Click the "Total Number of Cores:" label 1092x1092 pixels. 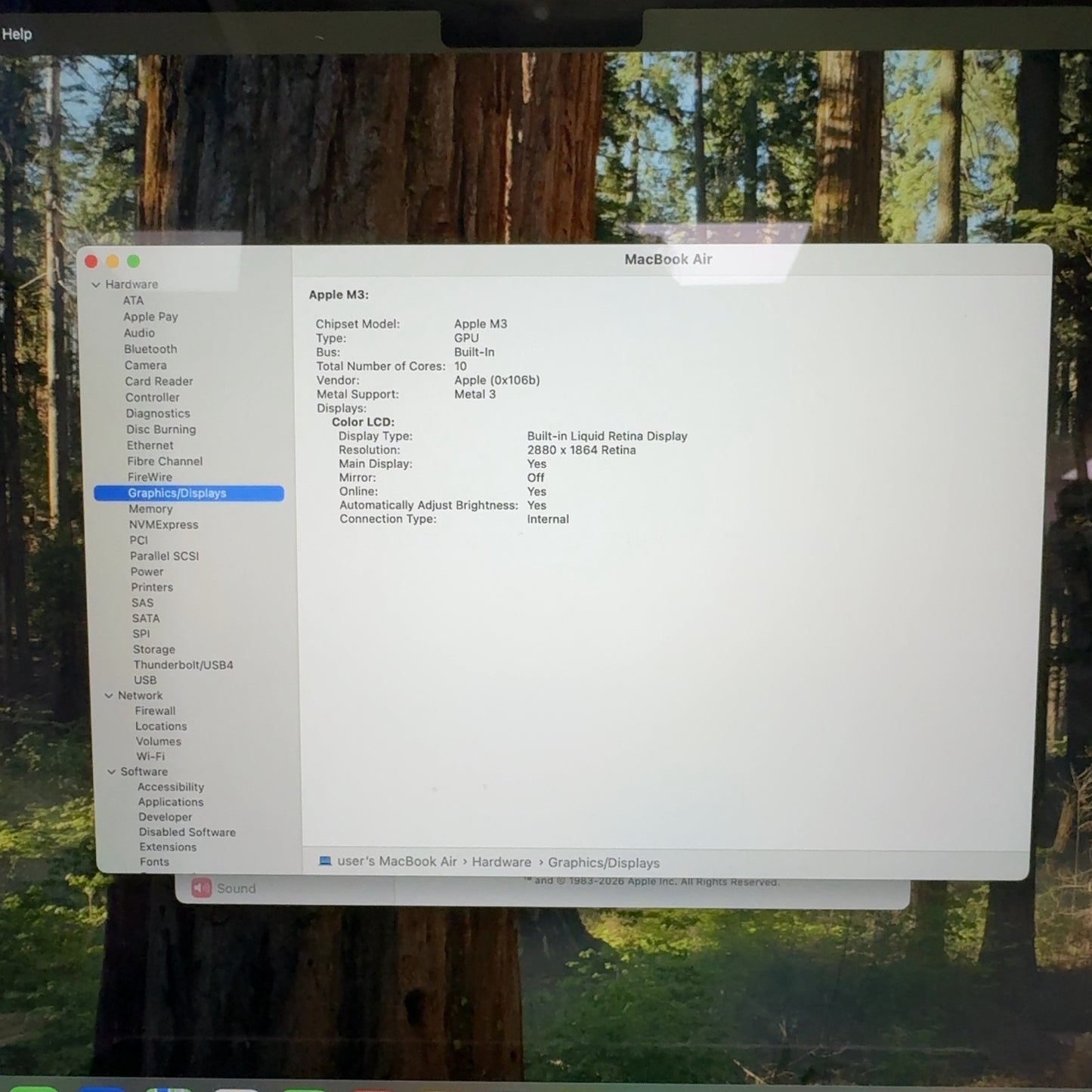[x=381, y=367]
